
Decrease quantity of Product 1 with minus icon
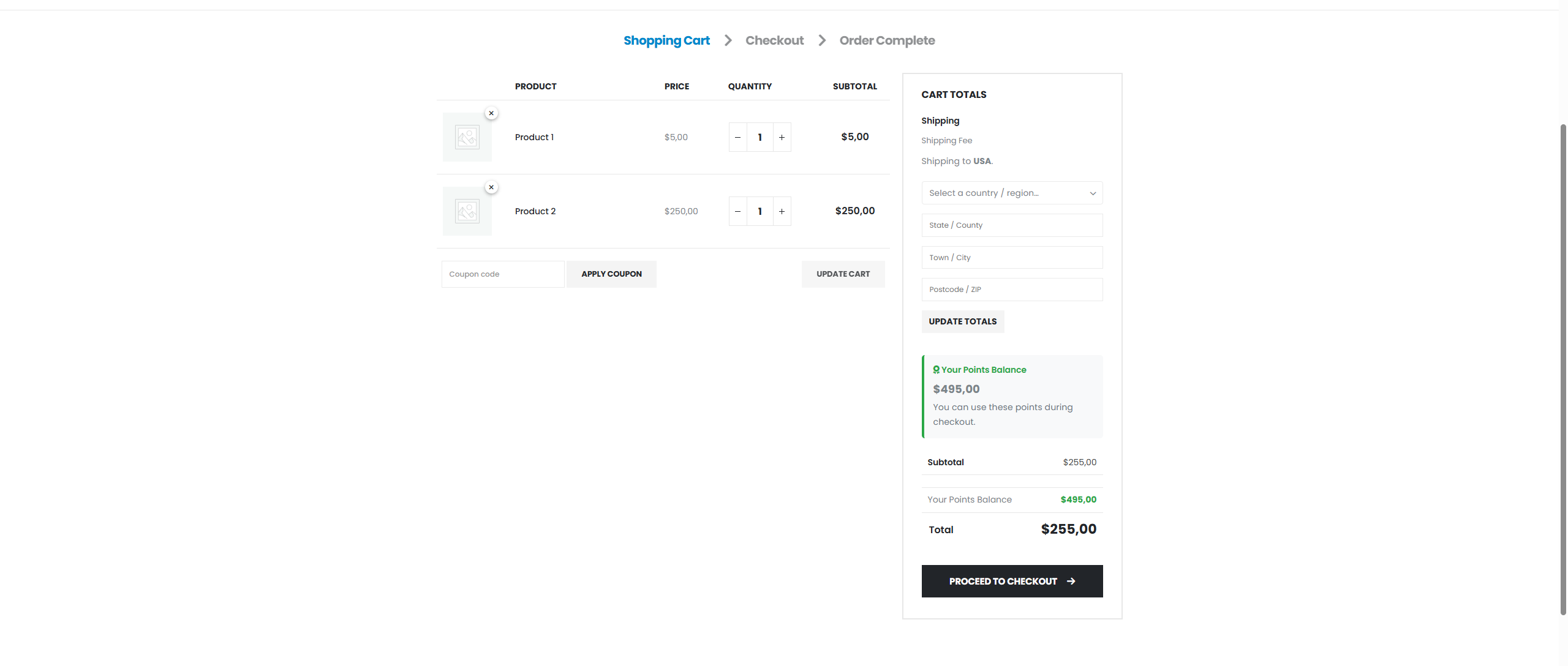737,137
